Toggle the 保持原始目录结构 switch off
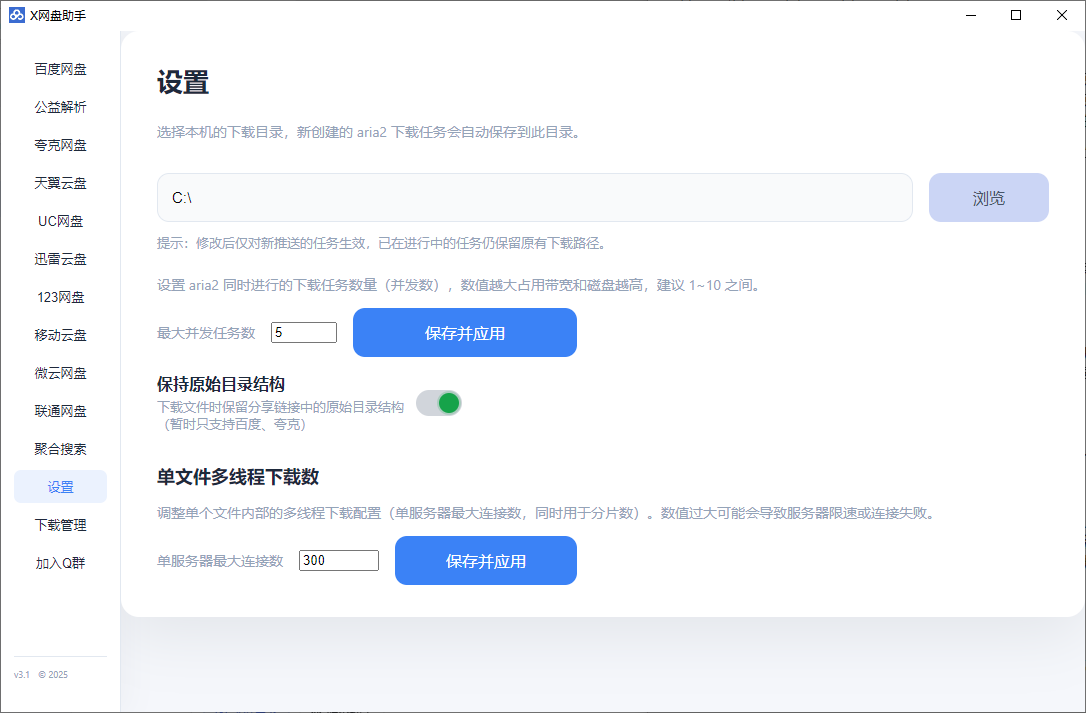 (439, 403)
